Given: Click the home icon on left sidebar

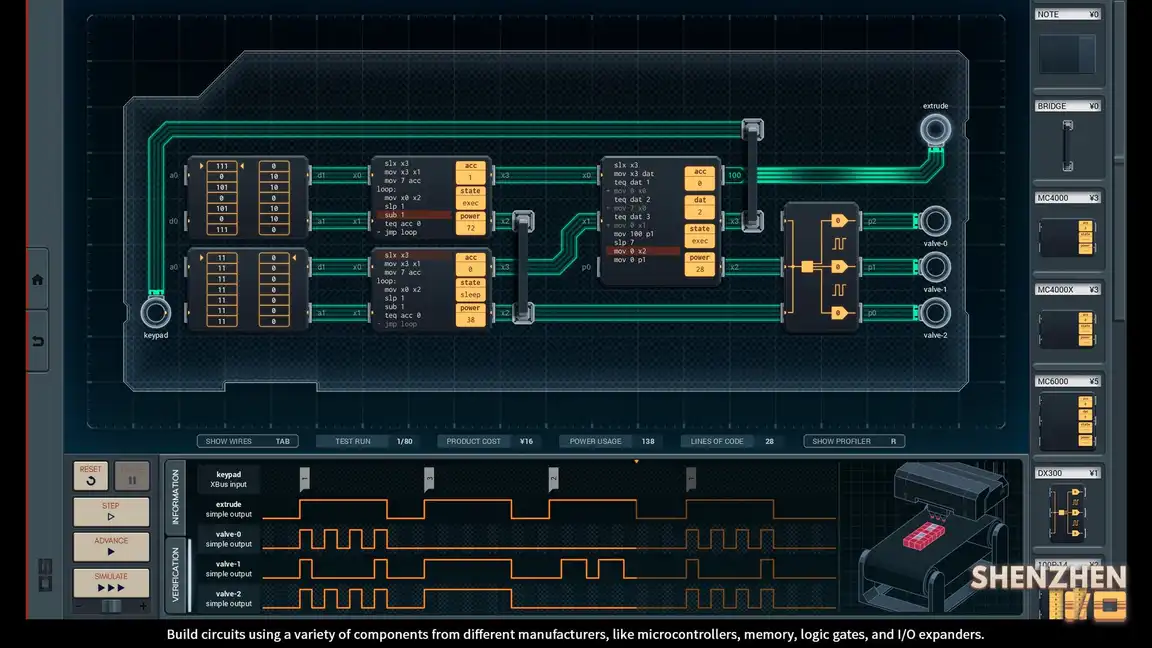Looking at the screenshot, I should 37,279.
